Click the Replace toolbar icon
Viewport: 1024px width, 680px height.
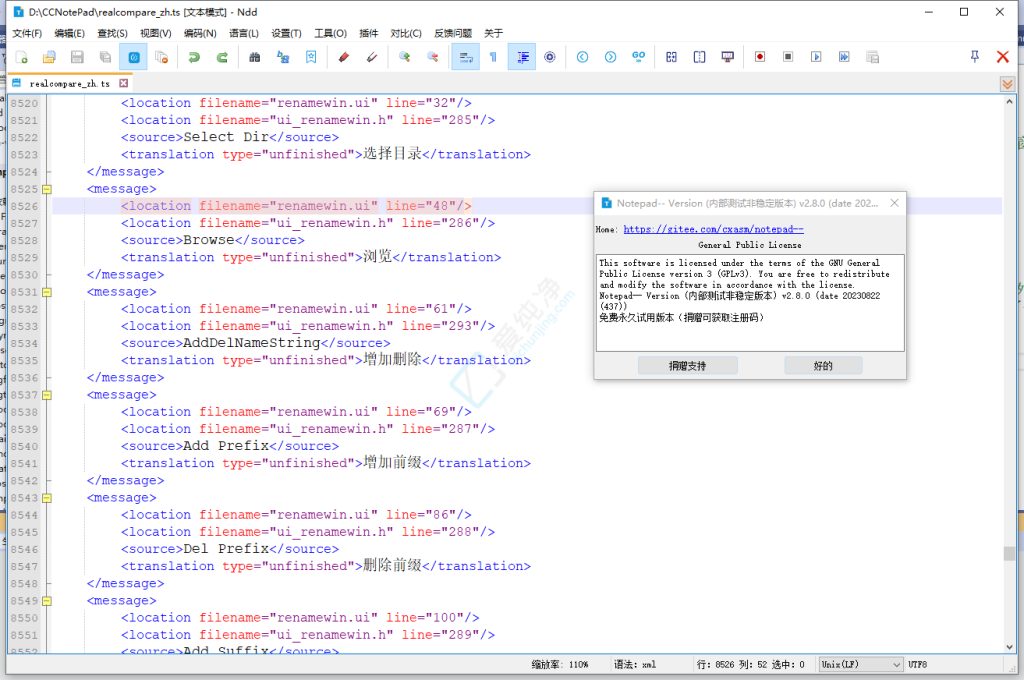283,57
